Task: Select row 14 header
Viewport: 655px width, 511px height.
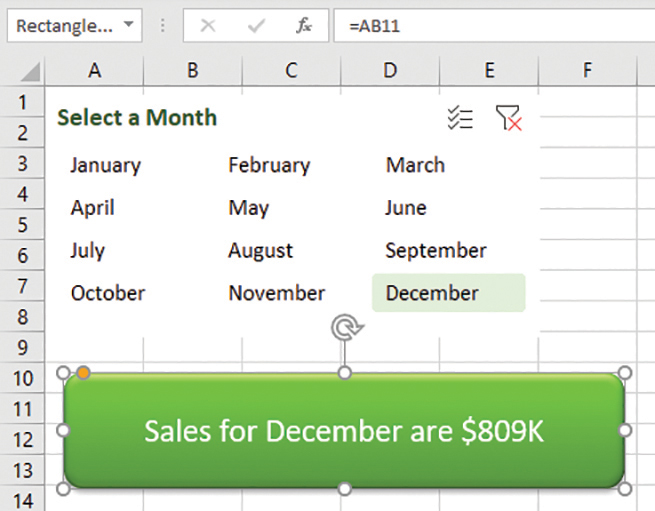Action: (23, 501)
